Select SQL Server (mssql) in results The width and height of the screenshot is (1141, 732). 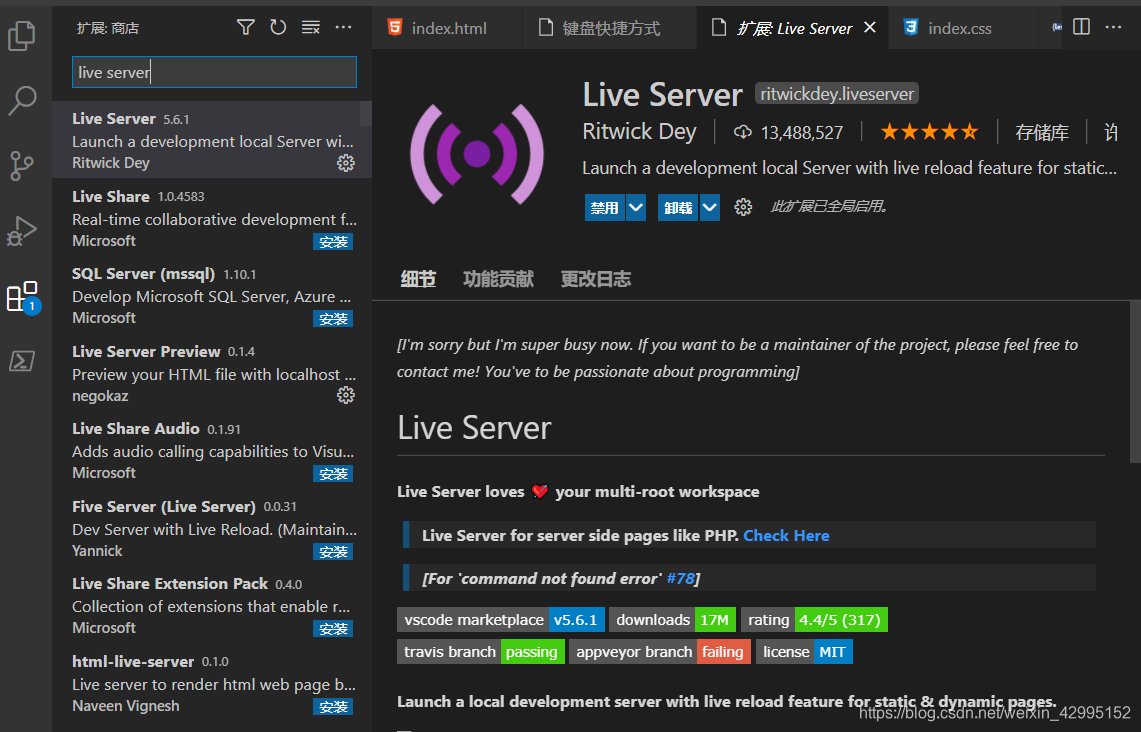coord(212,295)
